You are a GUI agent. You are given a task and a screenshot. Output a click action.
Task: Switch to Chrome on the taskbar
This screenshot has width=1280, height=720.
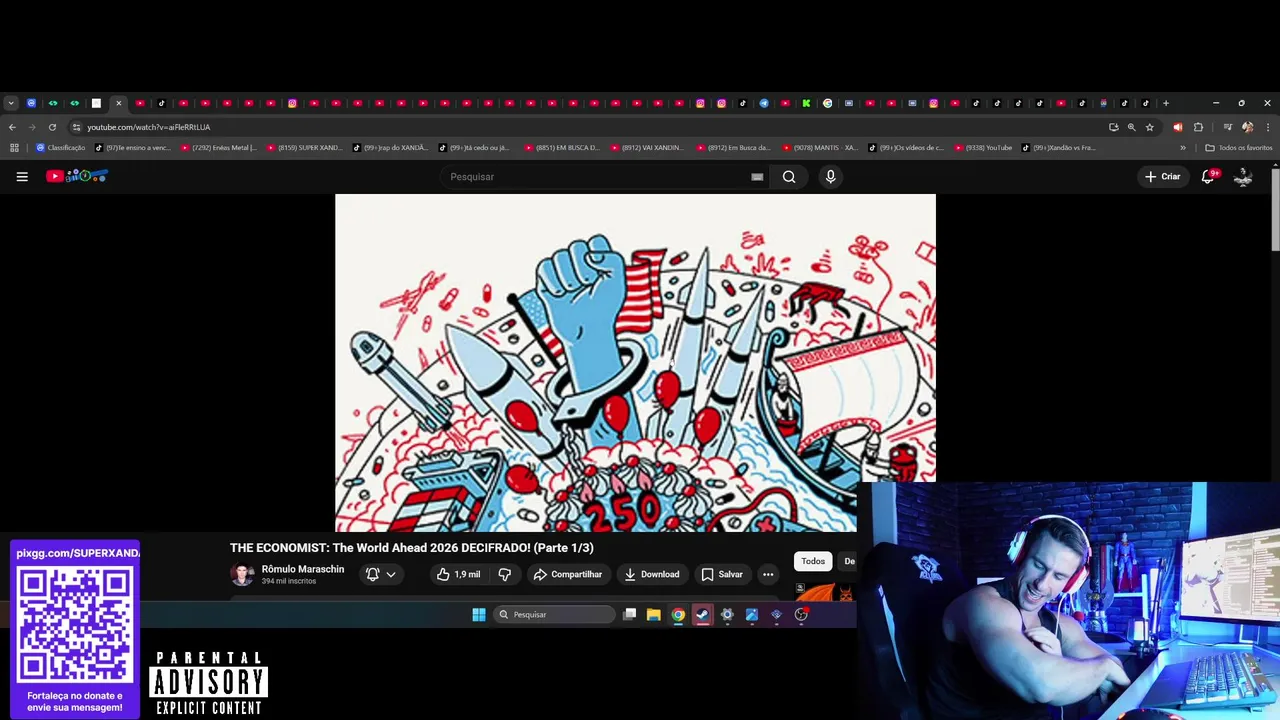(678, 615)
